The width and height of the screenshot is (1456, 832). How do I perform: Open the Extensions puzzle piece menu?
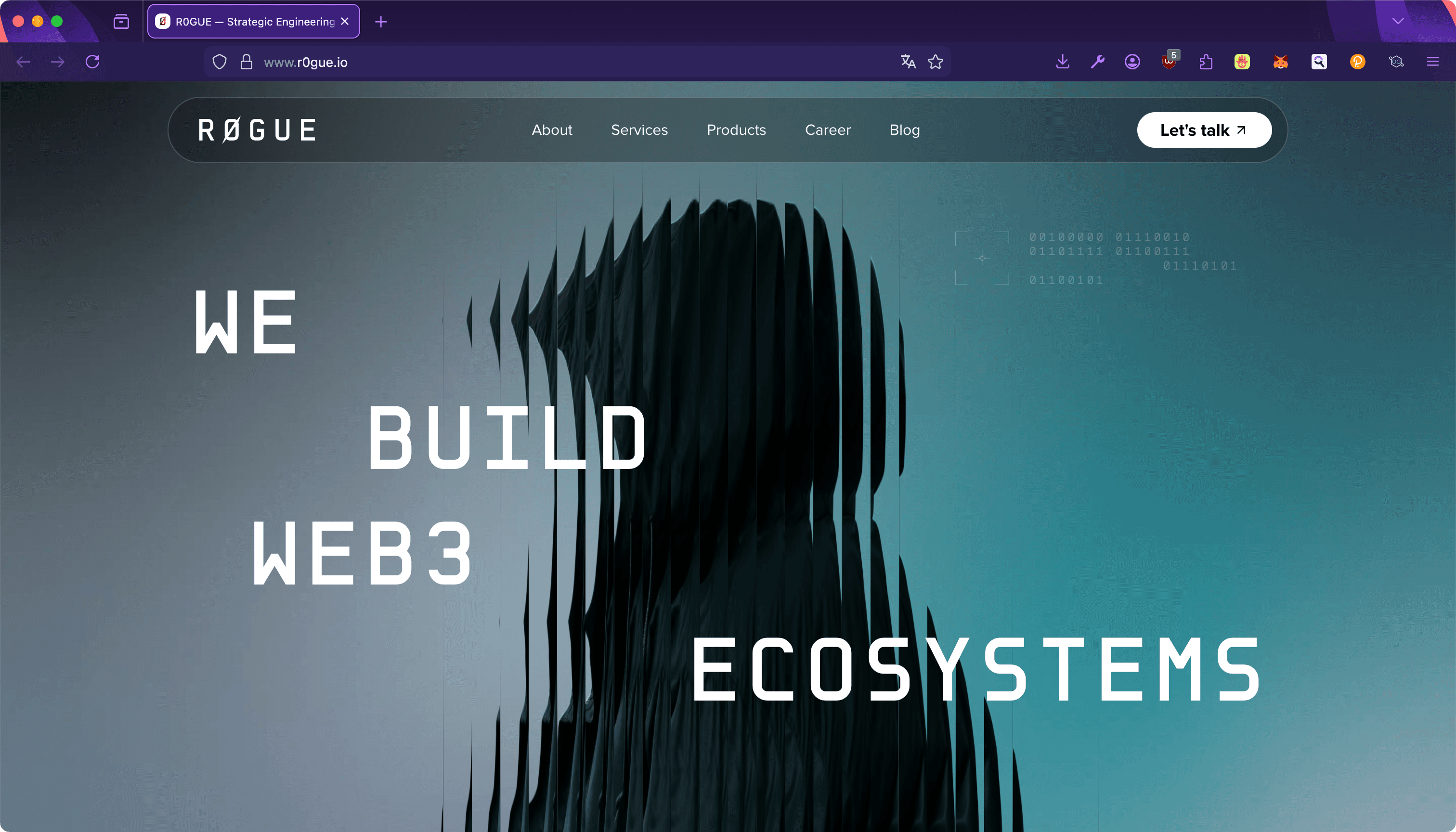point(1206,62)
